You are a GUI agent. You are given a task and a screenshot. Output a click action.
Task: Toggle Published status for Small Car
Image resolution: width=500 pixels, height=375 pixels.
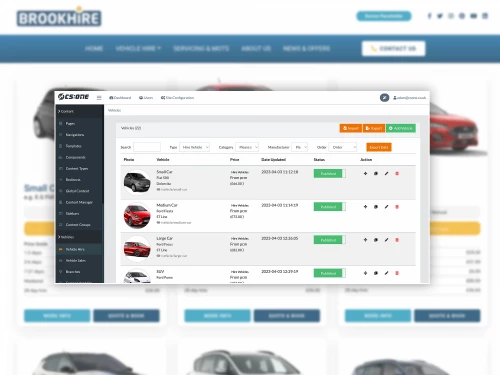click(x=330, y=173)
